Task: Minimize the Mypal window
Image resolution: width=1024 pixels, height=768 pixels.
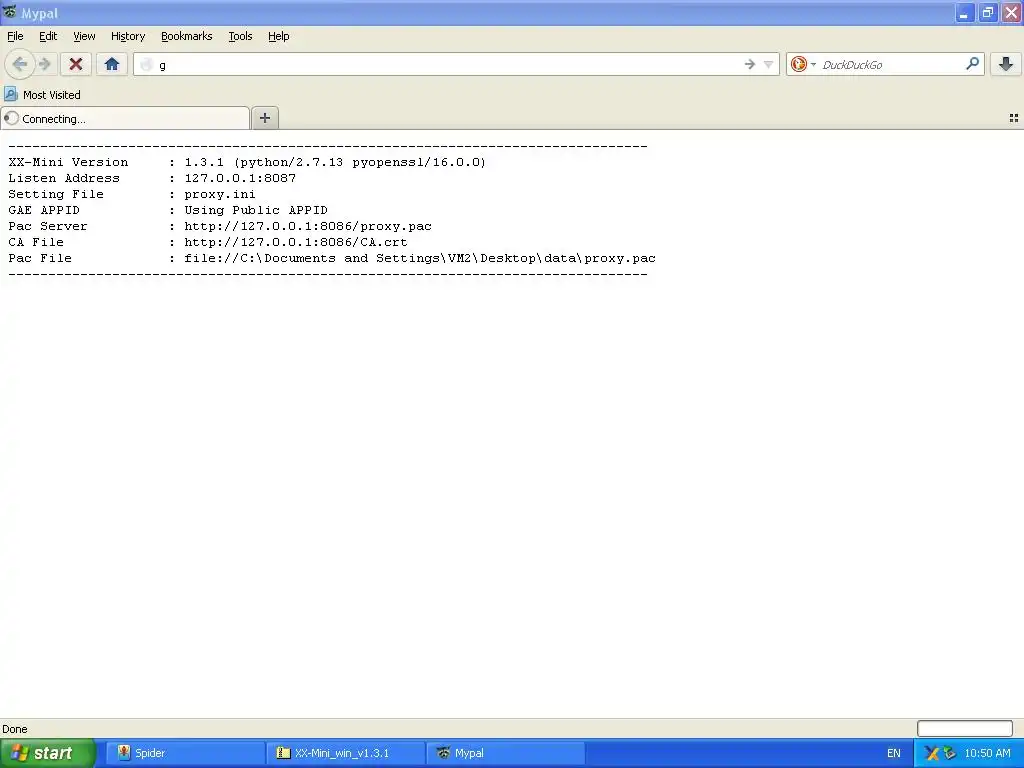Action: 964,13
